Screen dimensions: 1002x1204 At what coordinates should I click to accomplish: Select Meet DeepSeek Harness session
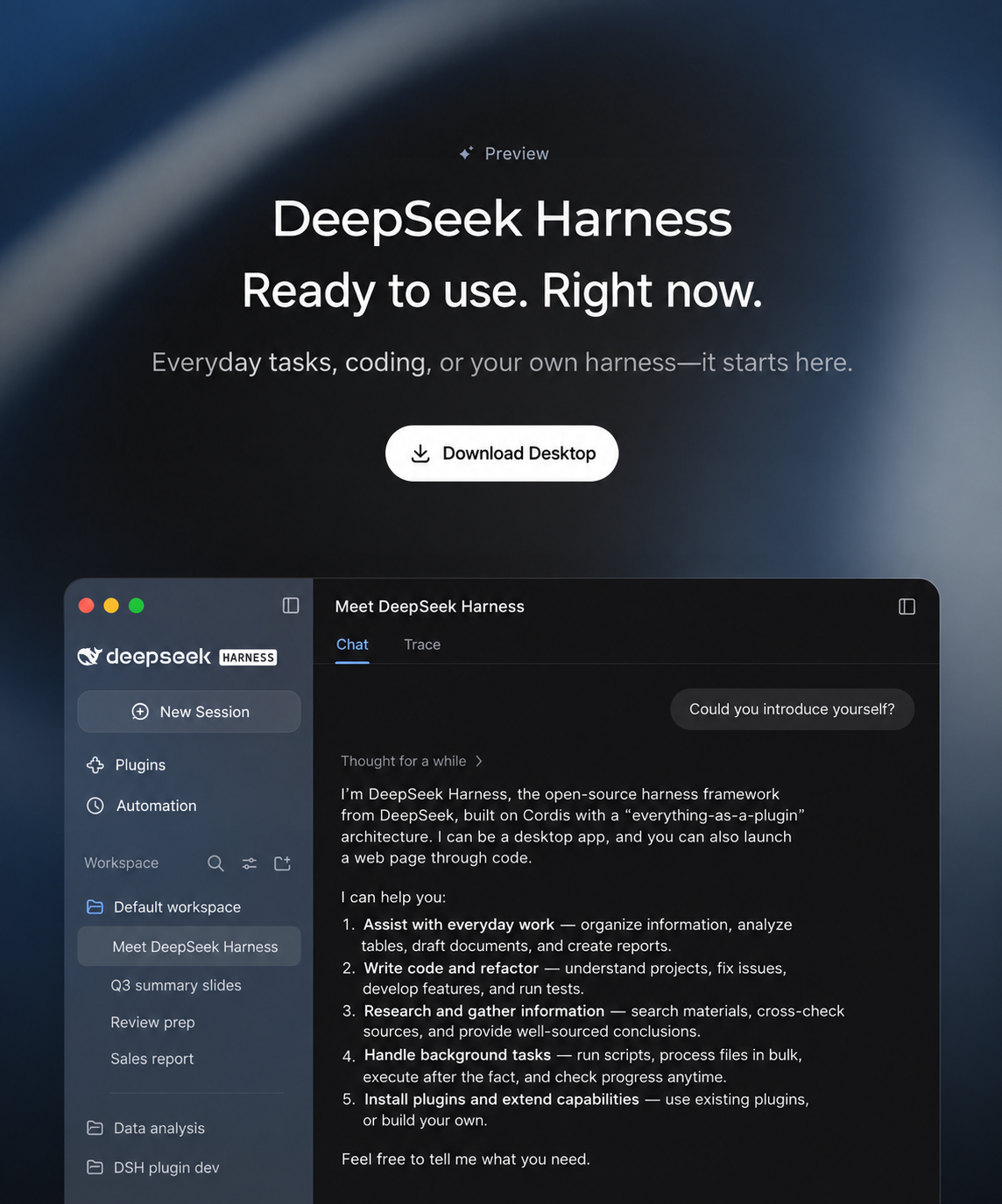coord(189,947)
